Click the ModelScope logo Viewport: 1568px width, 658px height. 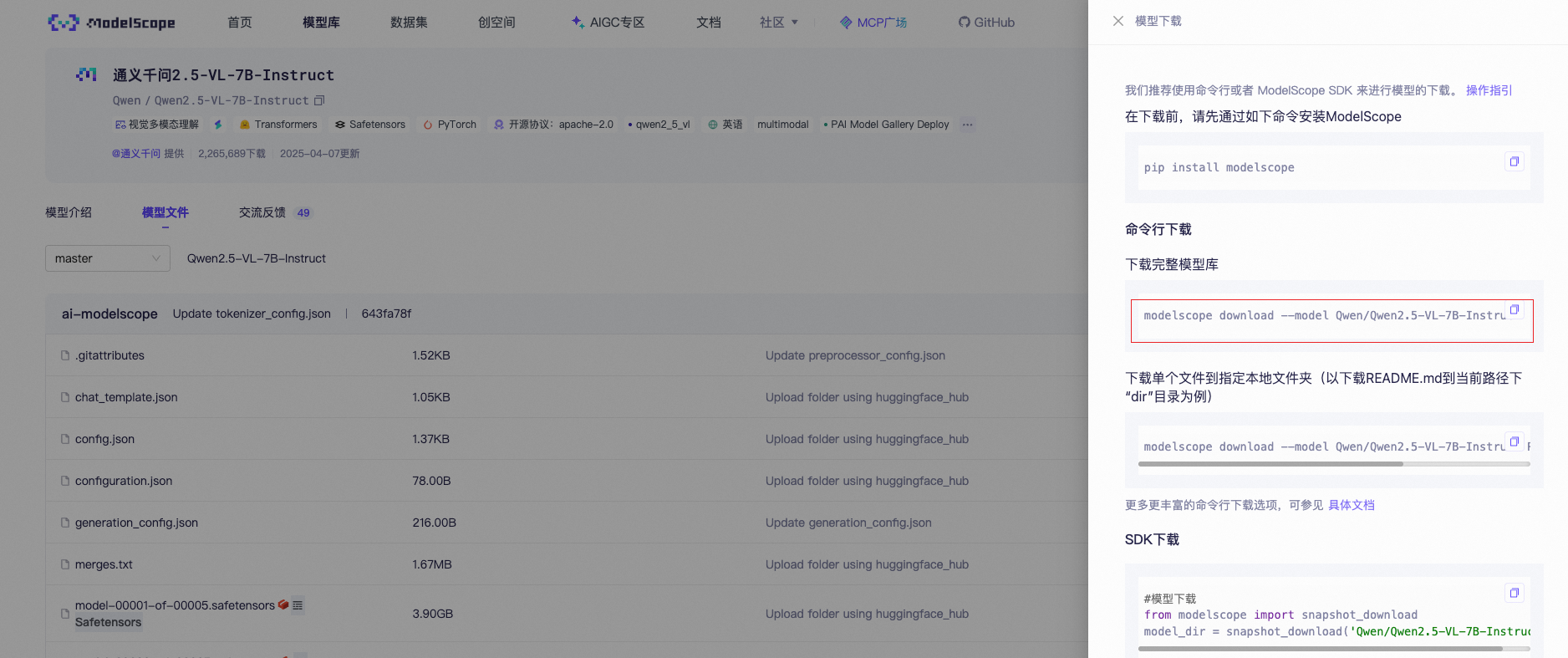pos(111,23)
